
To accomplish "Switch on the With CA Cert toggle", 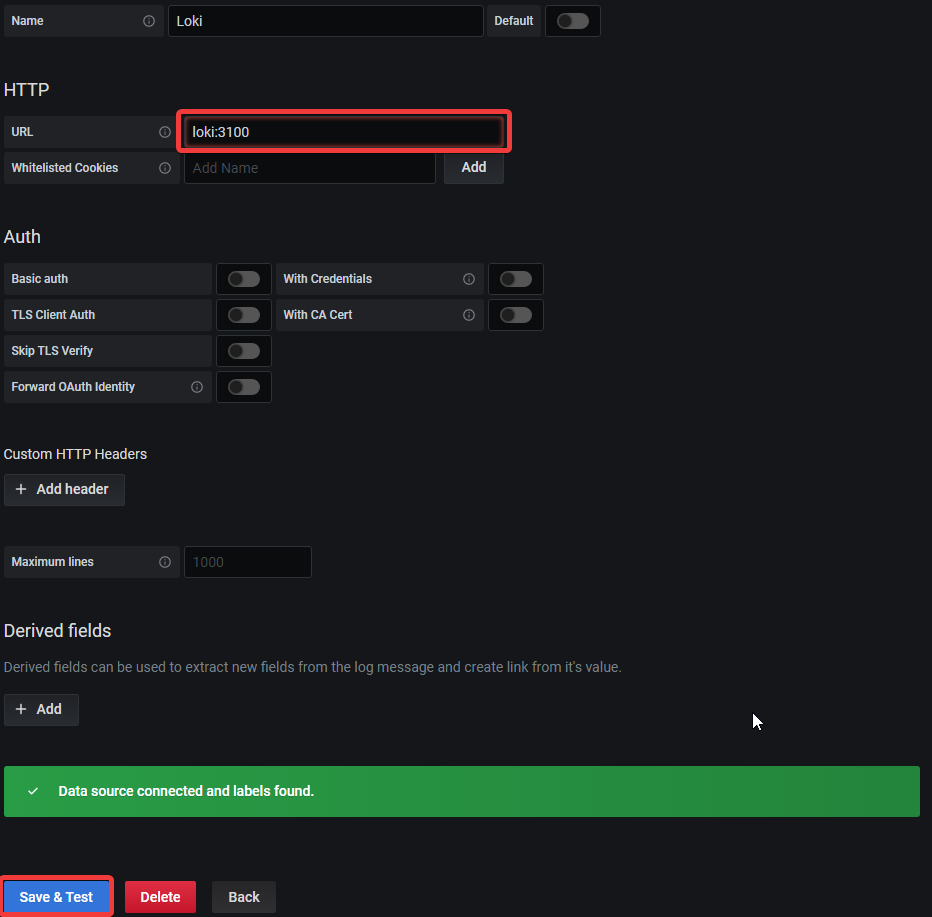I will click(515, 315).
